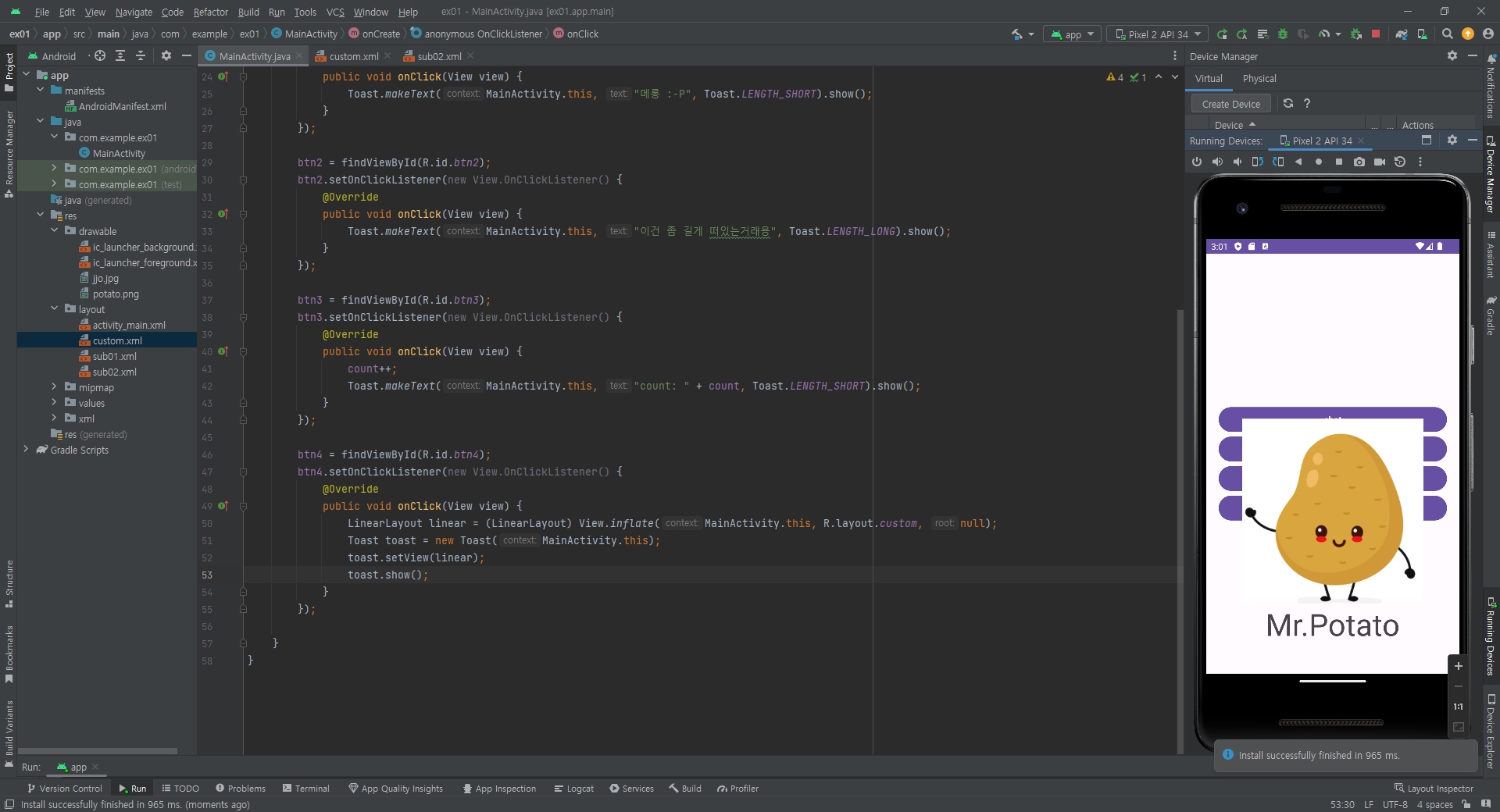Screen dimensions: 1500x812
Task: Toggle Structure tool window
Action: [x=9, y=584]
